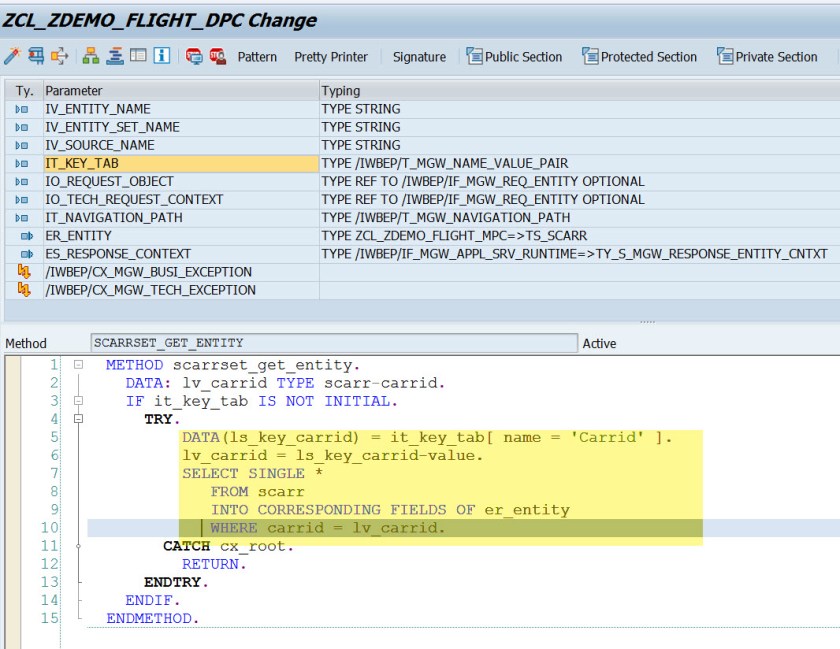
Task: Select the /IWBEP/CX_MGW_BUSI_EXCEPTION row text
Action: (148, 272)
